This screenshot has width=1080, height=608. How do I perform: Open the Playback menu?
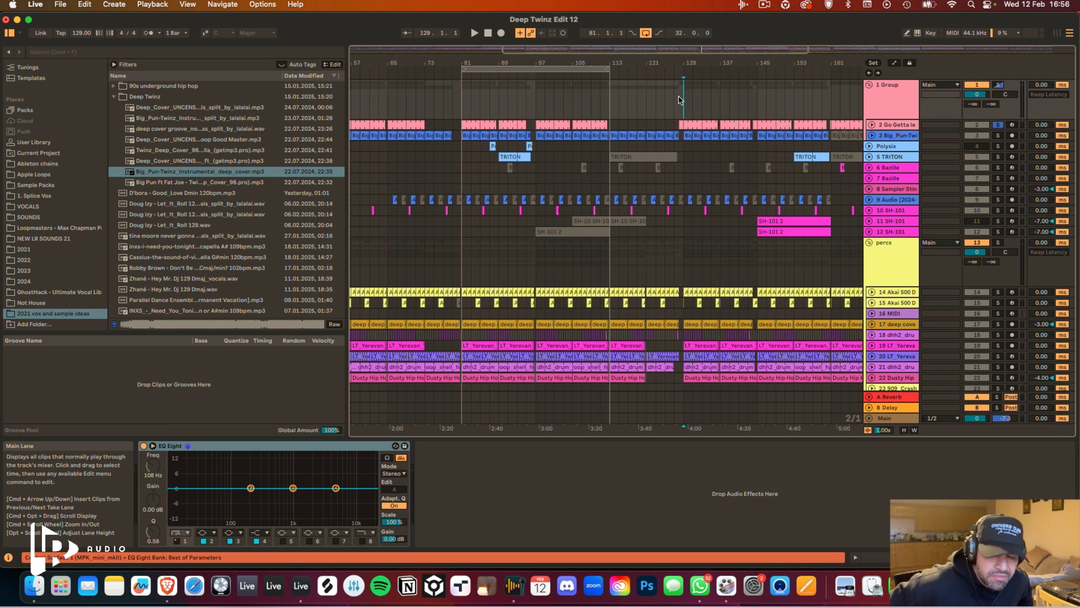click(152, 5)
